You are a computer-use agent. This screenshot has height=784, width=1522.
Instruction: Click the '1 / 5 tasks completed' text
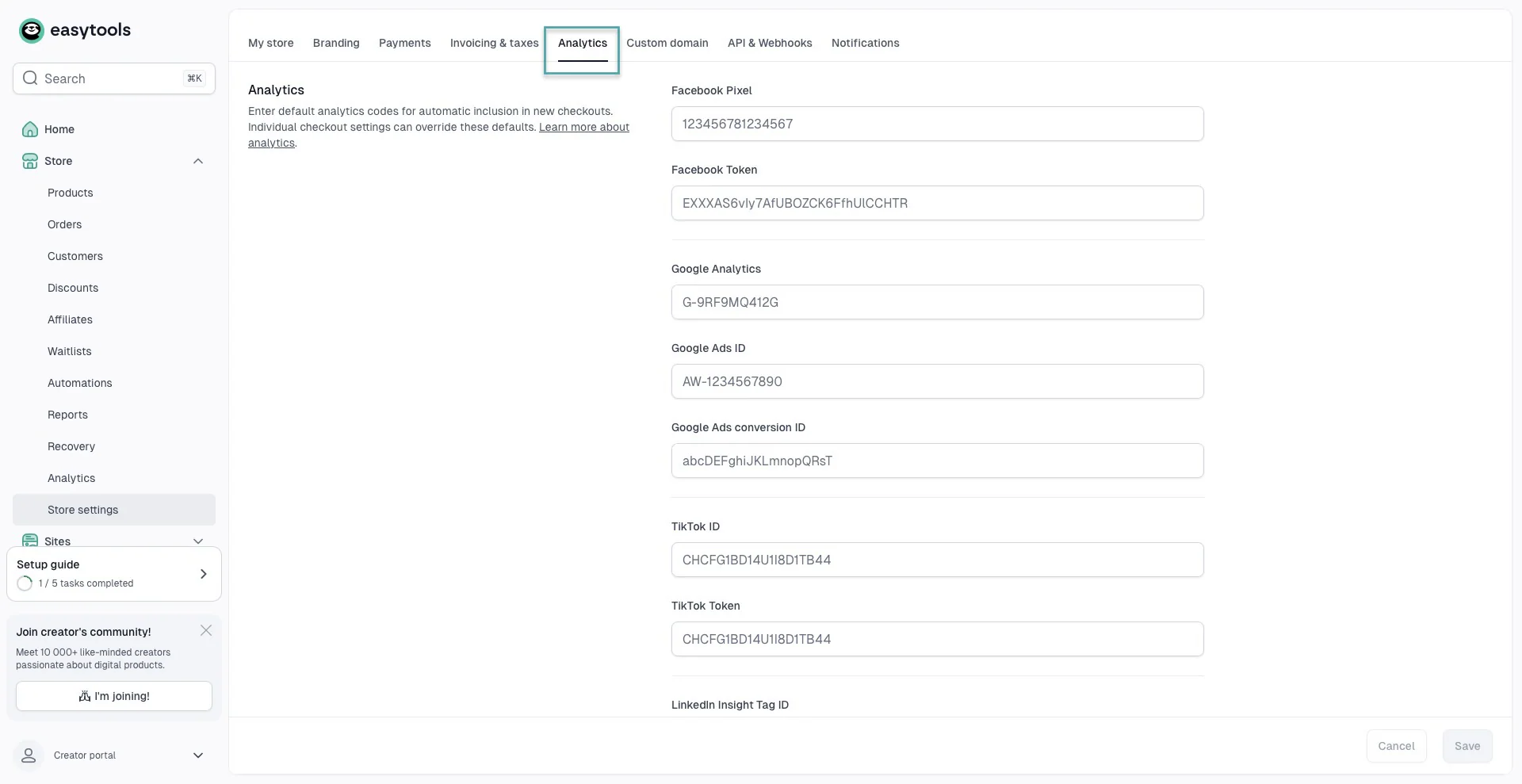tap(86, 583)
